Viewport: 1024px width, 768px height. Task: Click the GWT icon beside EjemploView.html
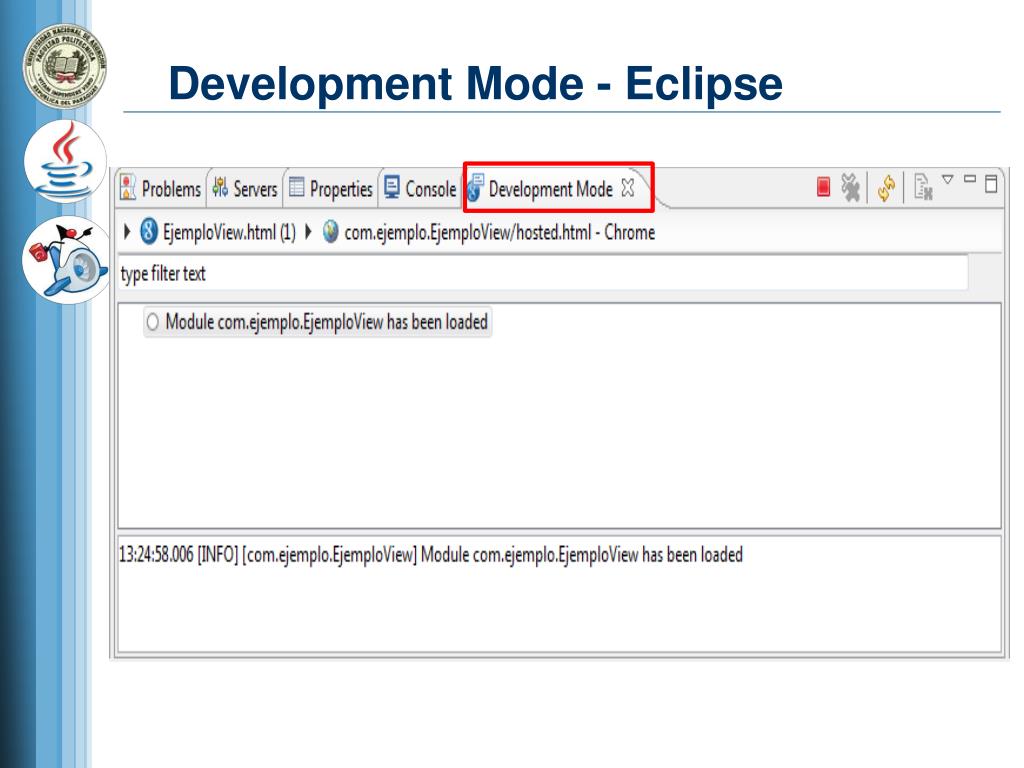149,232
